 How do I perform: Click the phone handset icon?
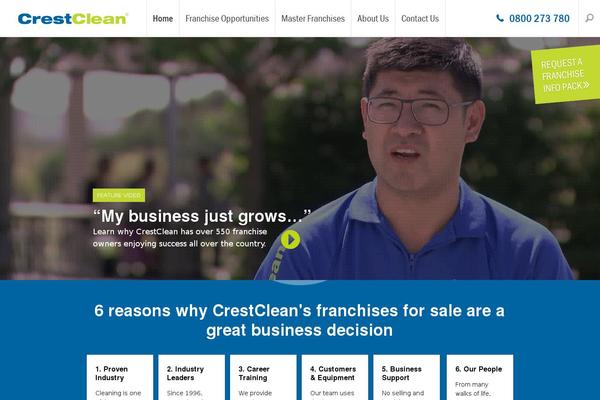[x=500, y=18]
